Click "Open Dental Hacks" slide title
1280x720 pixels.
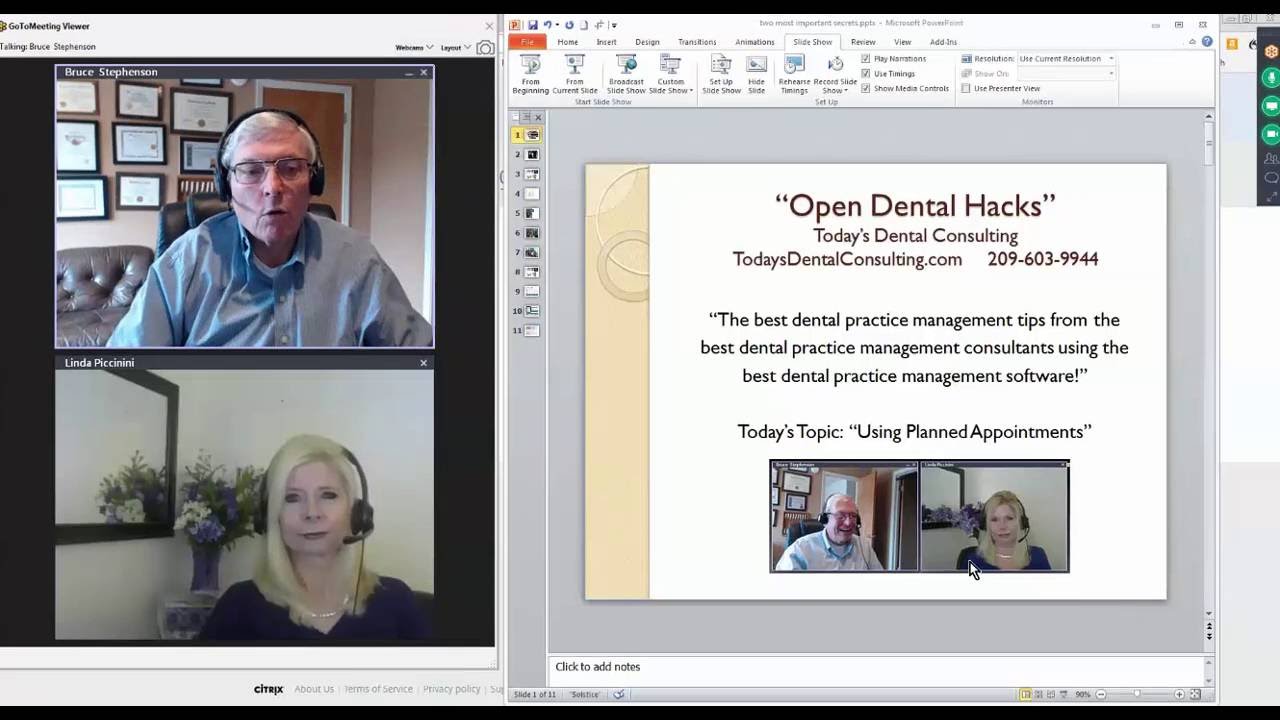(x=915, y=205)
